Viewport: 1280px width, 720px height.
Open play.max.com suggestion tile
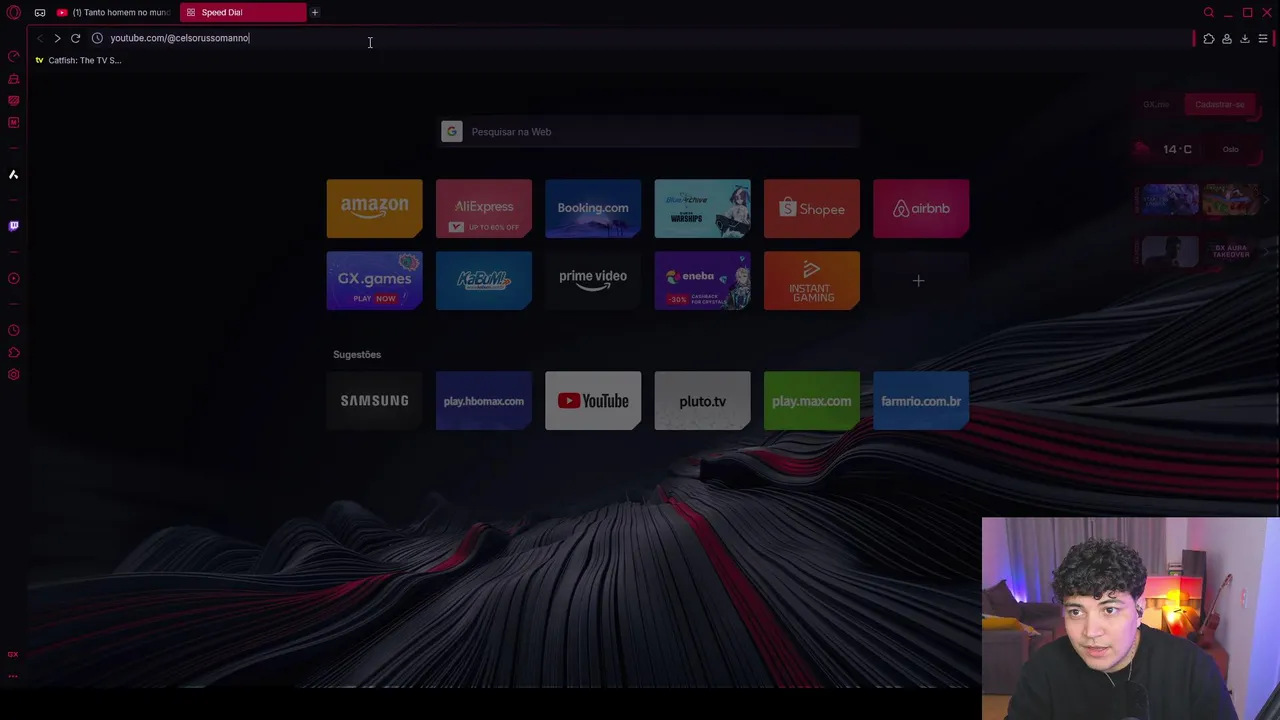coord(812,401)
